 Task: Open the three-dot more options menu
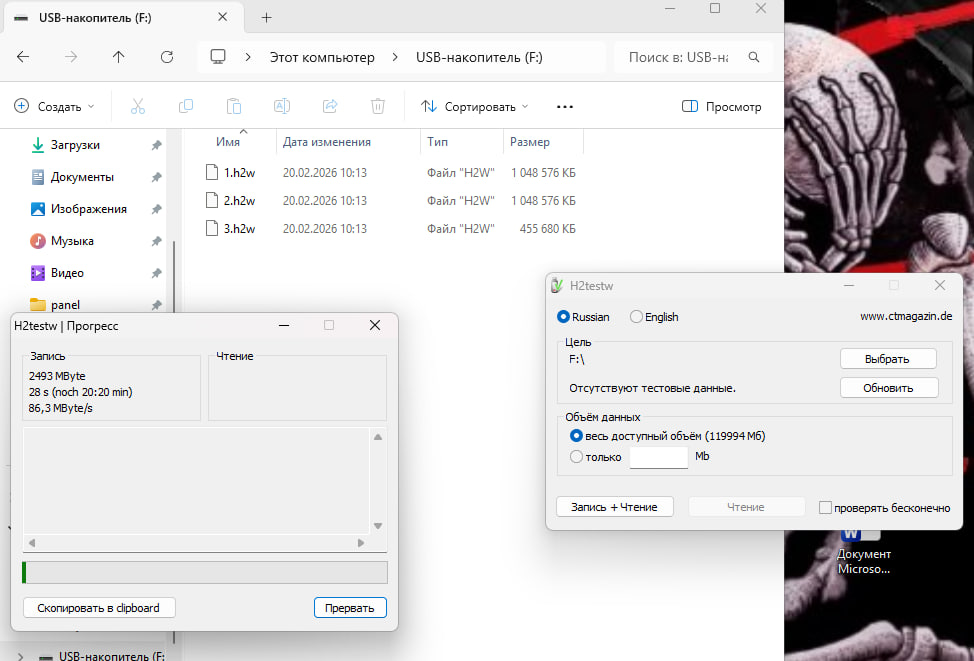point(564,106)
